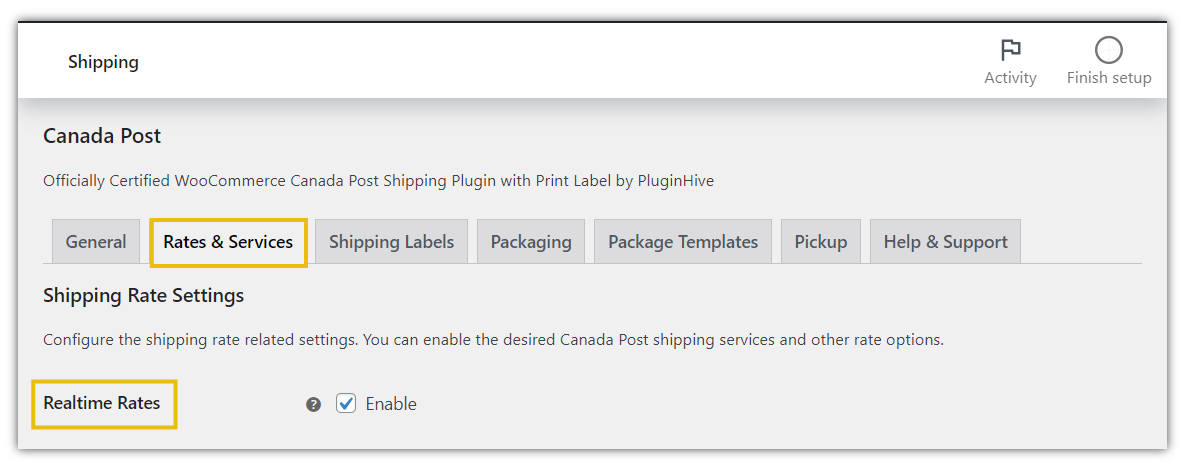Open the Shipping Labels tab
Viewport: 1185px width, 468px height.
391,242
